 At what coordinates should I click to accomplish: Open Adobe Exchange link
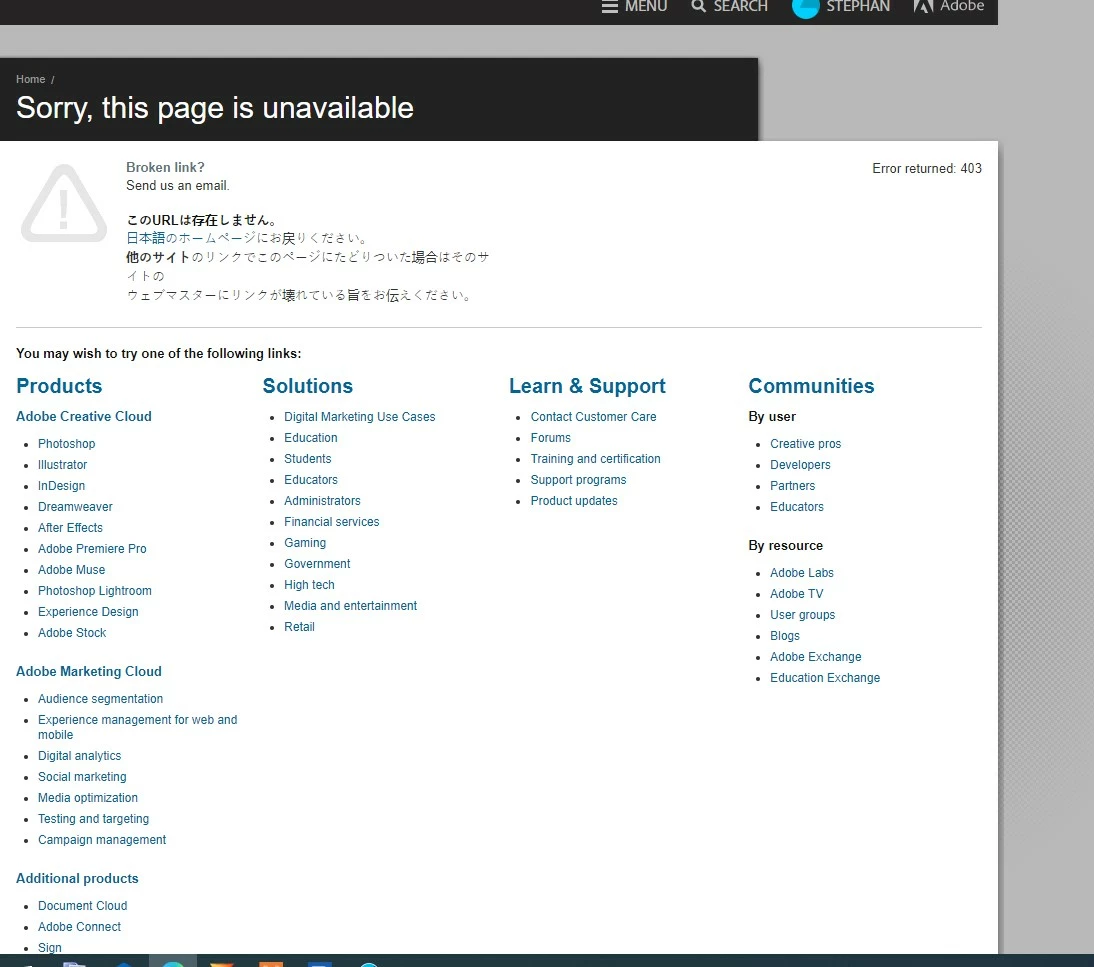click(816, 657)
